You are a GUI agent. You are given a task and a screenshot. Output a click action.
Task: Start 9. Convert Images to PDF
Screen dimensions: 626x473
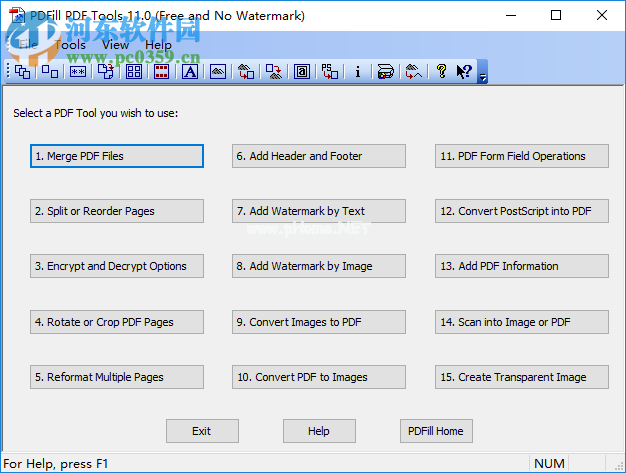(x=319, y=322)
